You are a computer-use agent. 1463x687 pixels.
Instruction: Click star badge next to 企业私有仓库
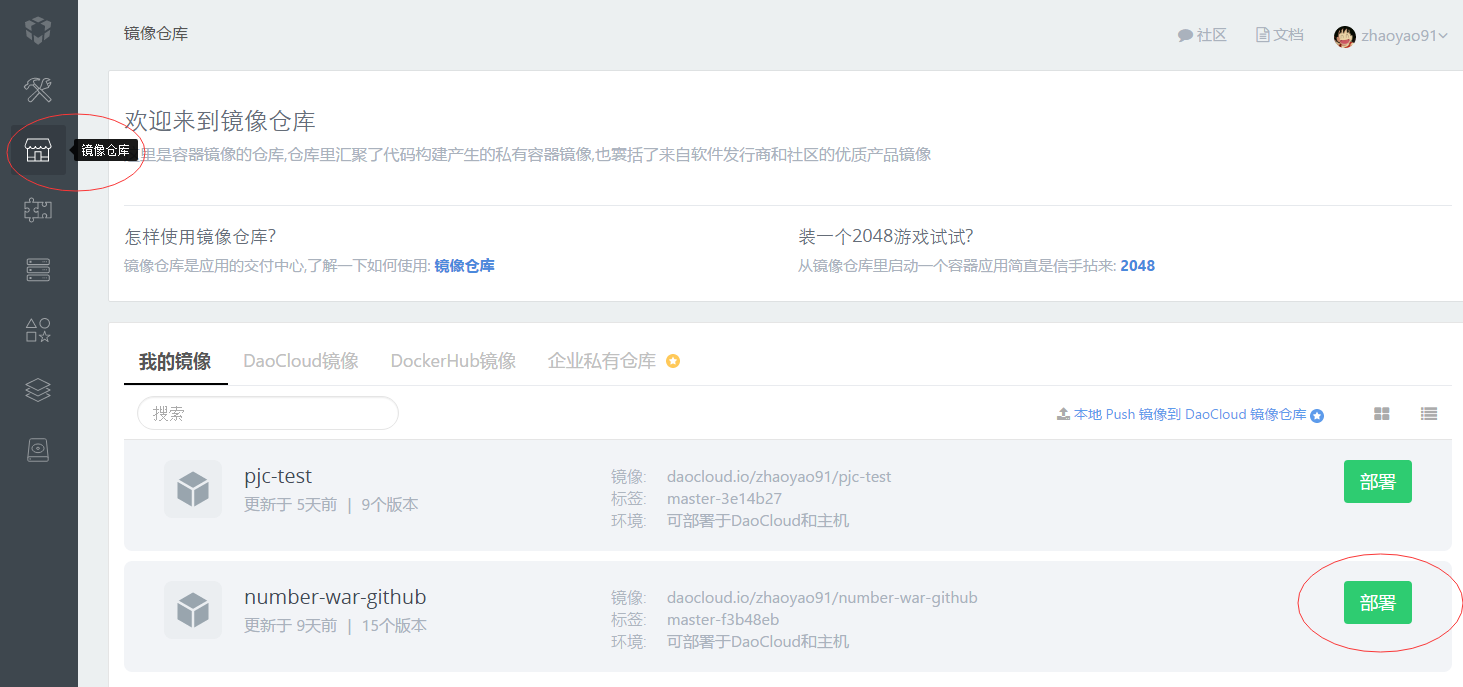click(x=673, y=361)
